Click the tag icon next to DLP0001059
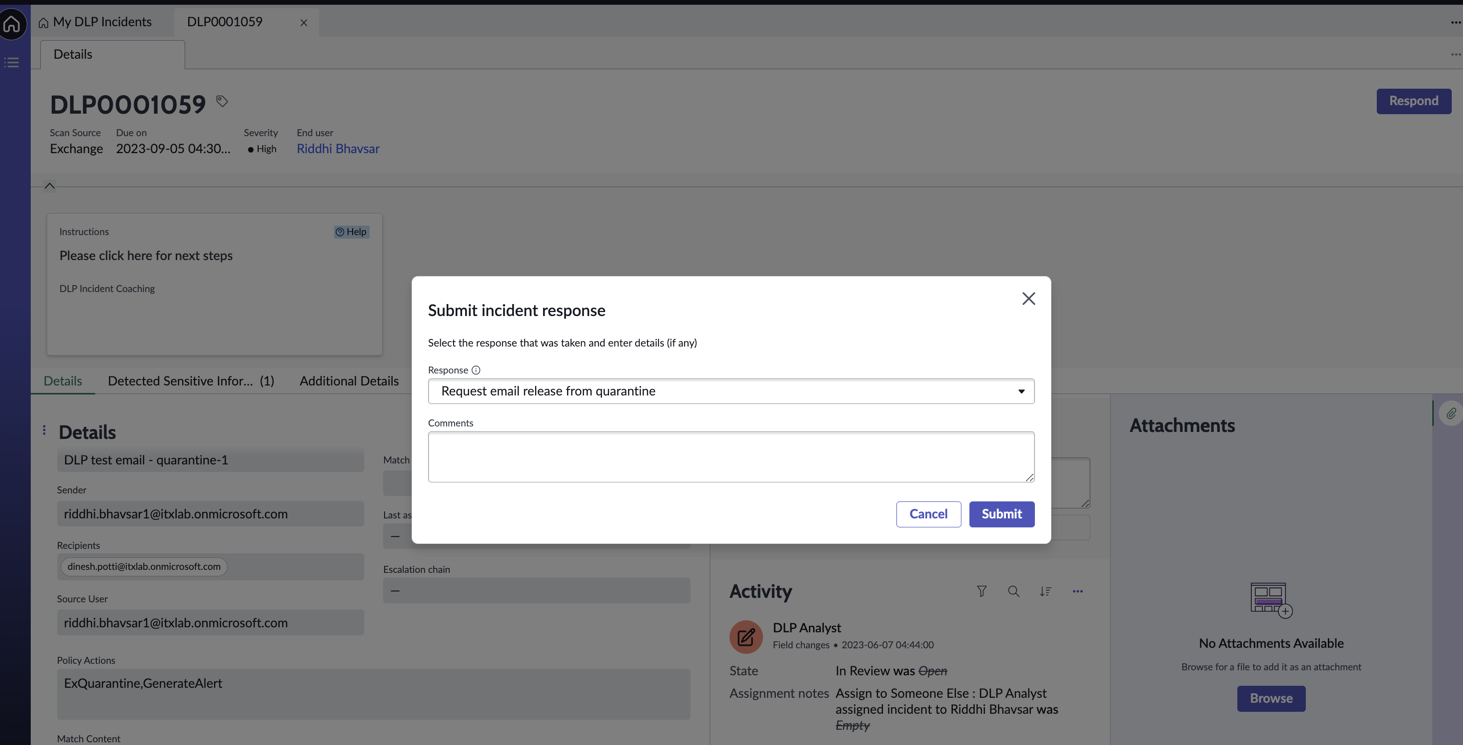Screen dimensions: 1463x745 (222, 101)
